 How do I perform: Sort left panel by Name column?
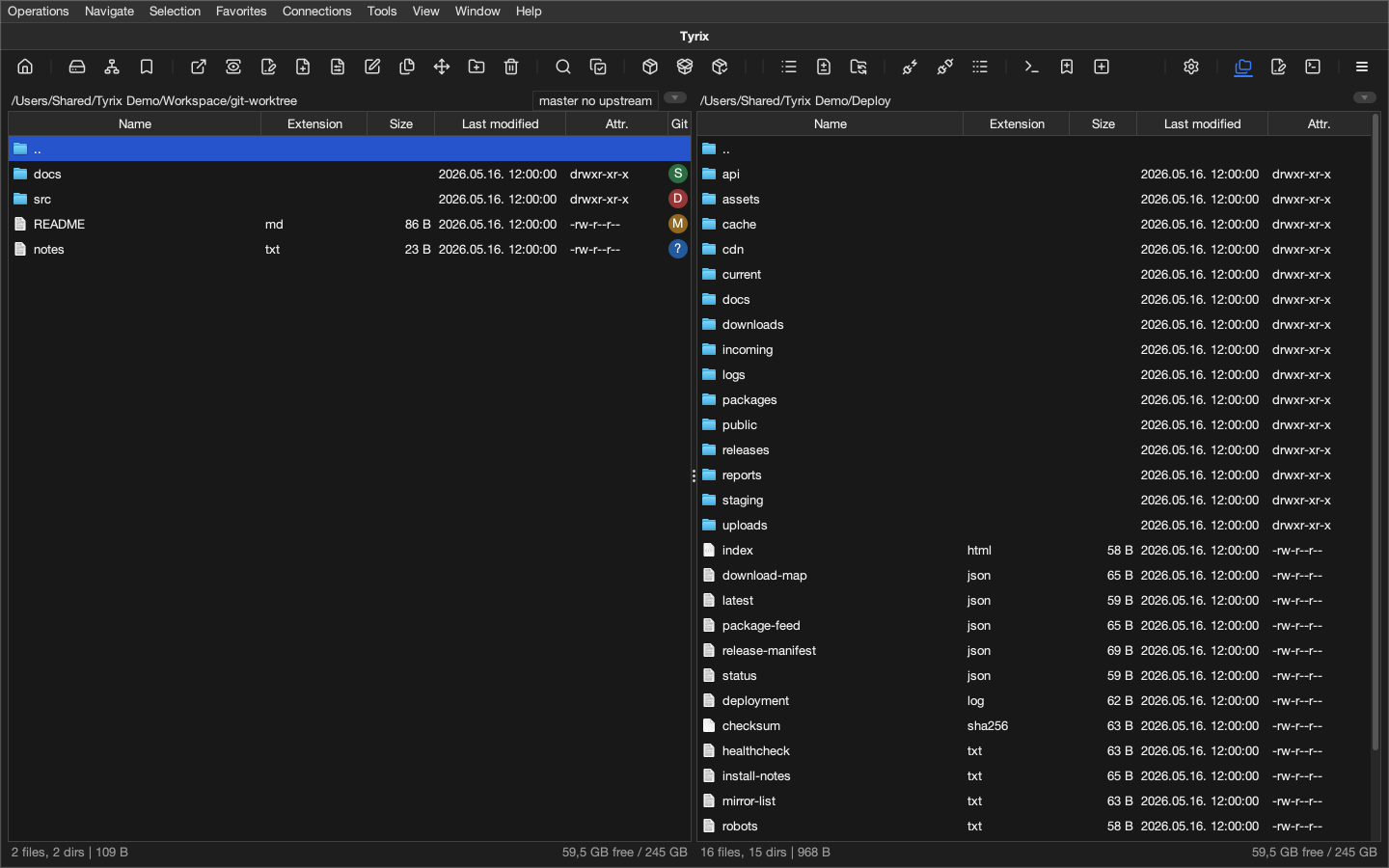click(135, 123)
